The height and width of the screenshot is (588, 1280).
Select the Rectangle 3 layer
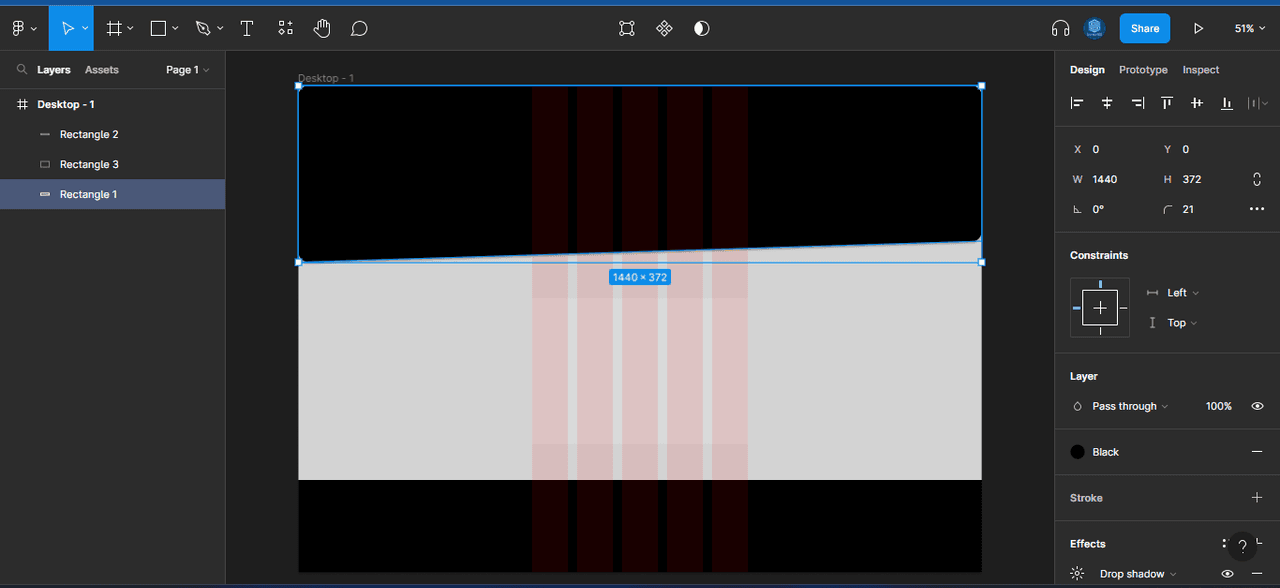(x=89, y=164)
